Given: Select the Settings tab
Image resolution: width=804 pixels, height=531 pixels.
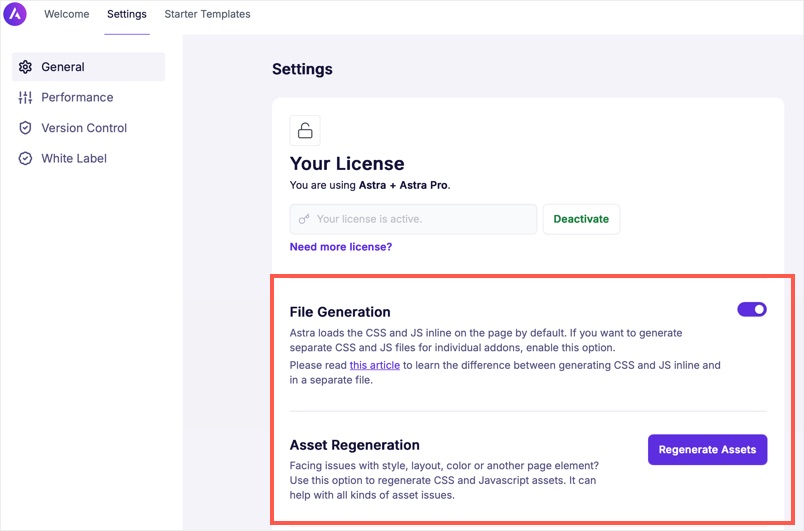Looking at the screenshot, I should pos(127,14).
